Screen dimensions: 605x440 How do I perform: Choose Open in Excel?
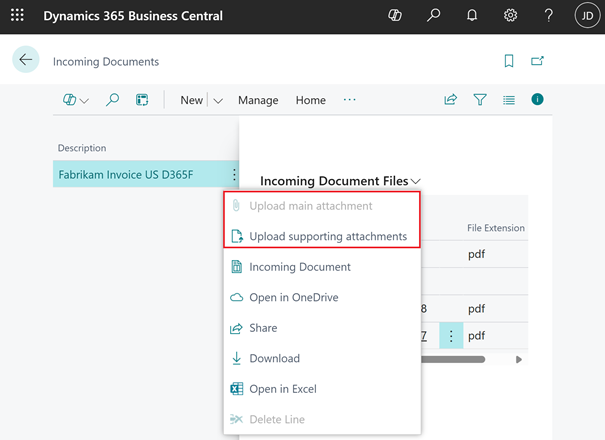tap(322, 389)
